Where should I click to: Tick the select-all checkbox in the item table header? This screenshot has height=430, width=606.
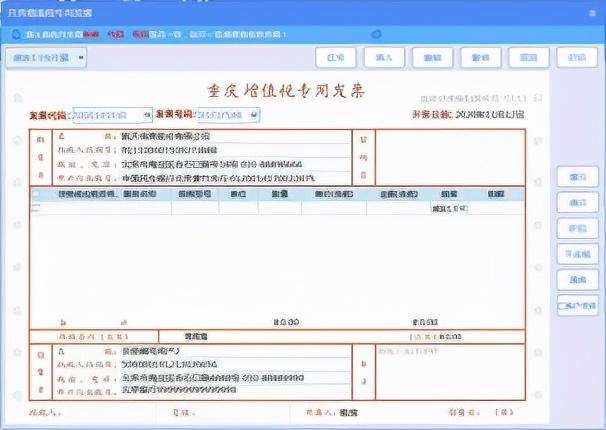36,194
